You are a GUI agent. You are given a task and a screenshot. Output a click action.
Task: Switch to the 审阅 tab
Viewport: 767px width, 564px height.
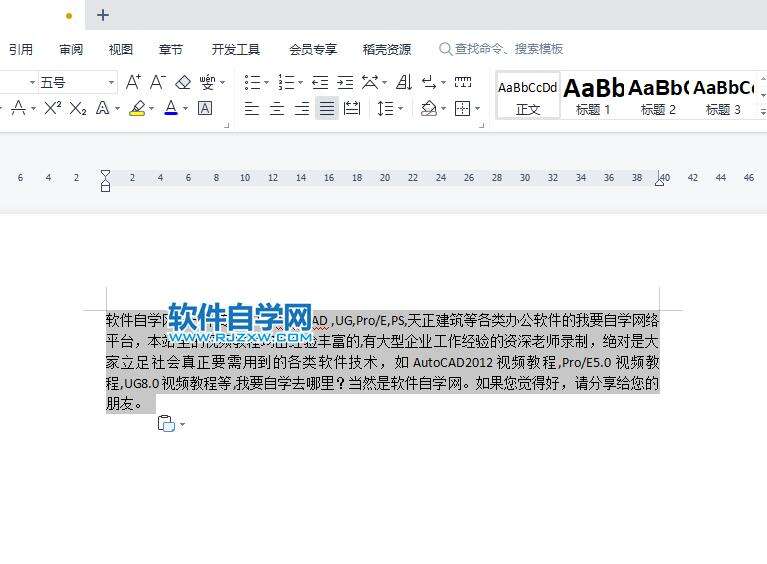point(71,49)
